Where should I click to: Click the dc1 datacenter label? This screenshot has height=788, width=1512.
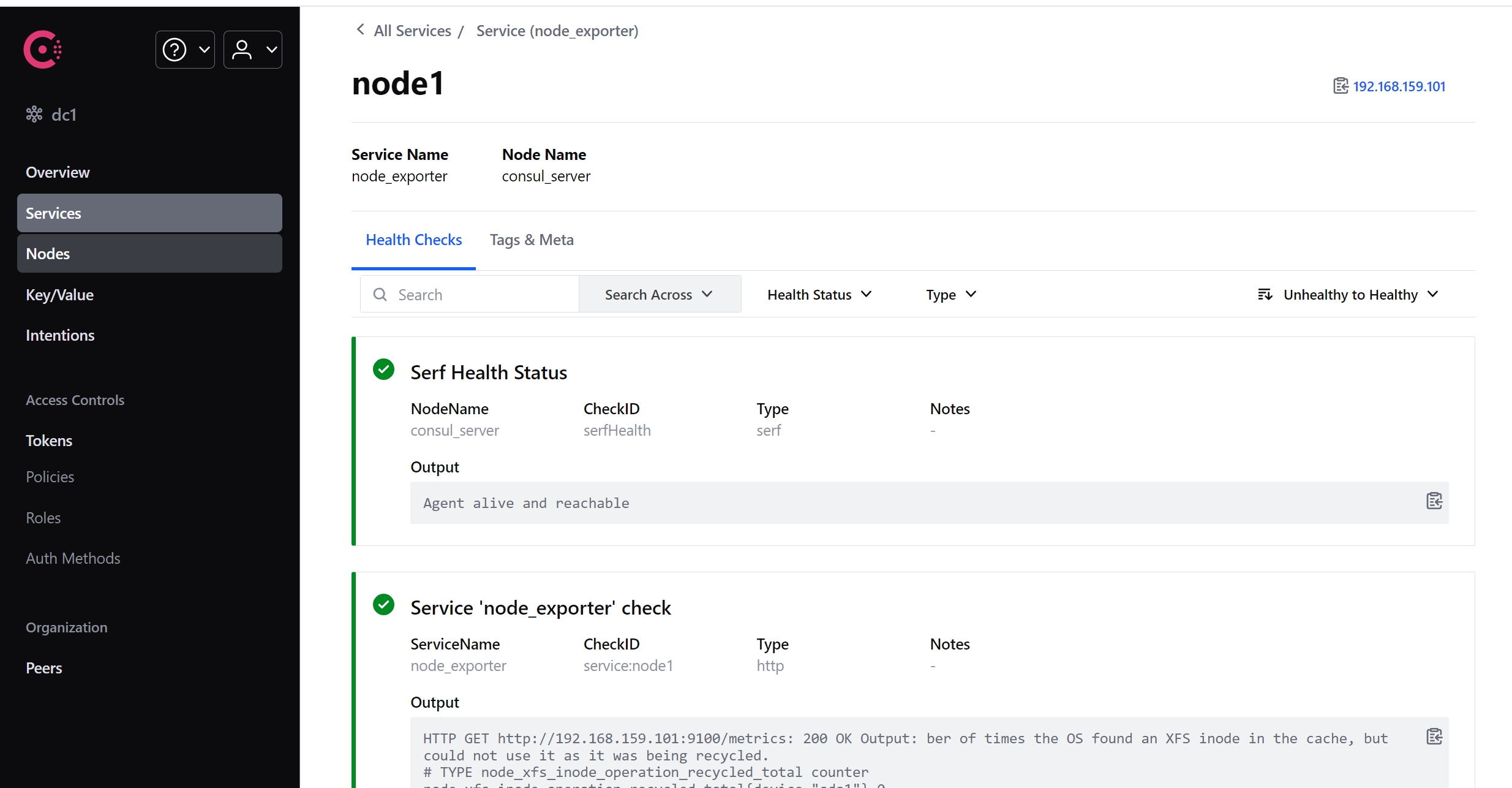pyautogui.click(x=64, y=115)
